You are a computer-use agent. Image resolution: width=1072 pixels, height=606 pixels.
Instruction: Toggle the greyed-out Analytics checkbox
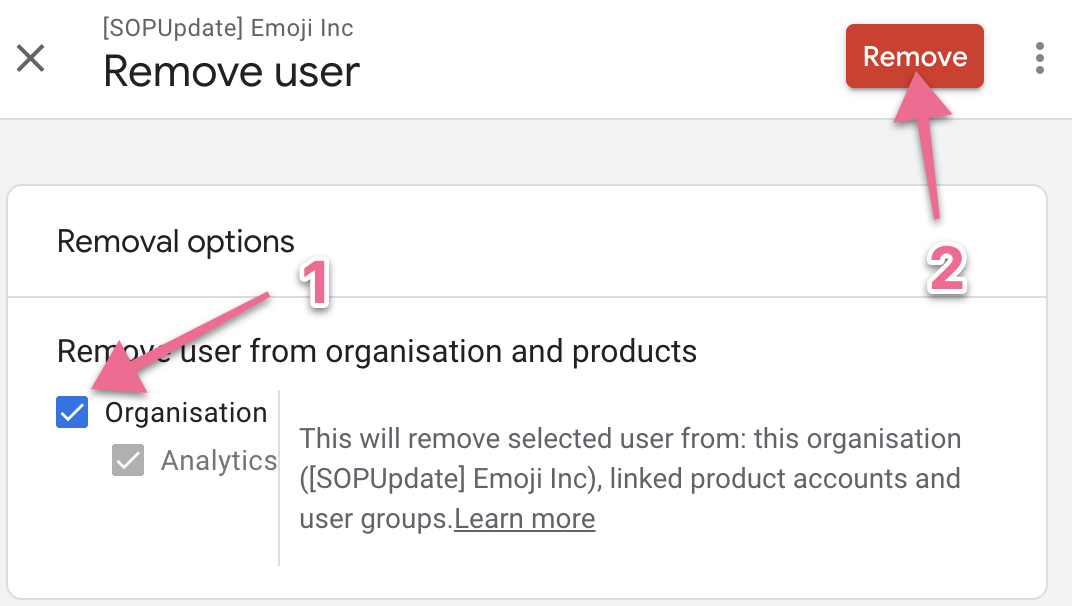128,460
